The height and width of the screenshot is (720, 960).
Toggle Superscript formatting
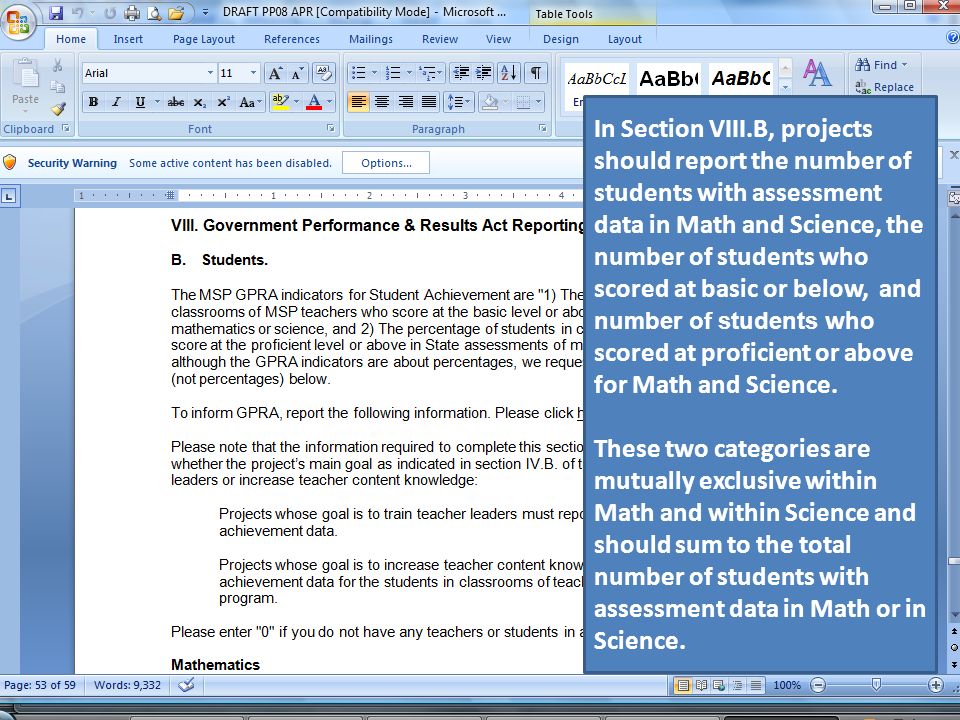[x=223, y=102]
